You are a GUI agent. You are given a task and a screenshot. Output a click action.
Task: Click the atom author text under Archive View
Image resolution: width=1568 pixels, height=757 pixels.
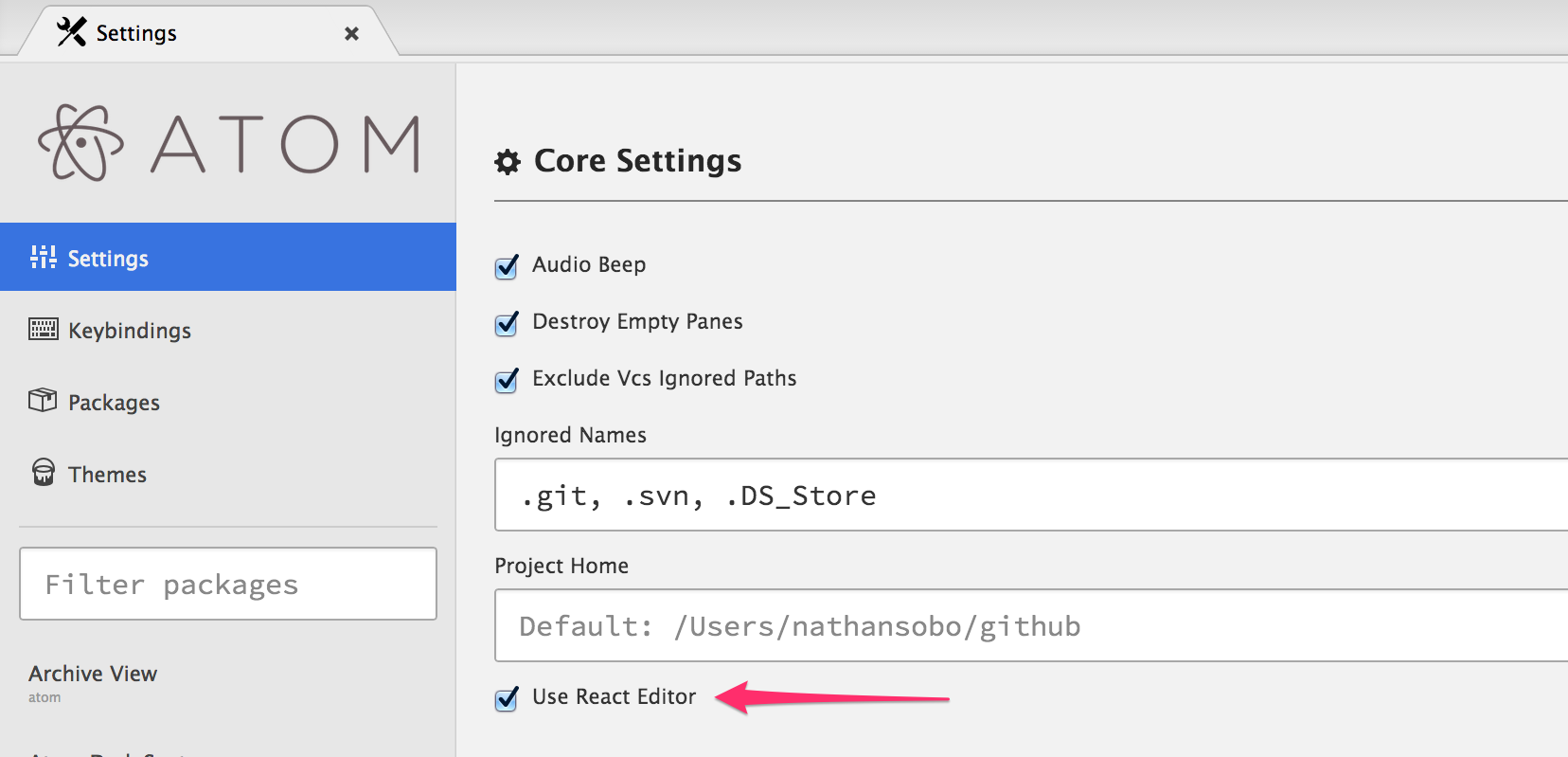(x=45, y=697)
